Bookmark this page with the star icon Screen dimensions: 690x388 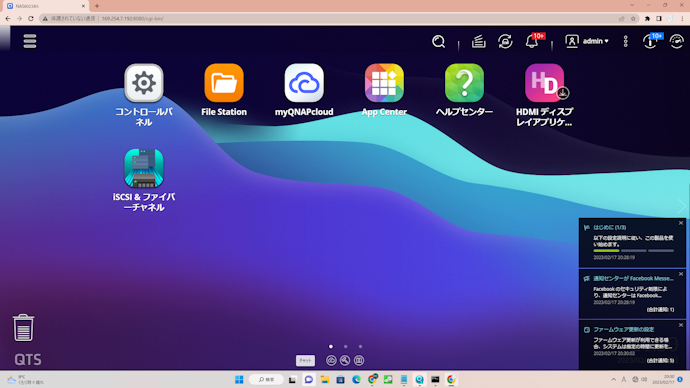(633, 18)
